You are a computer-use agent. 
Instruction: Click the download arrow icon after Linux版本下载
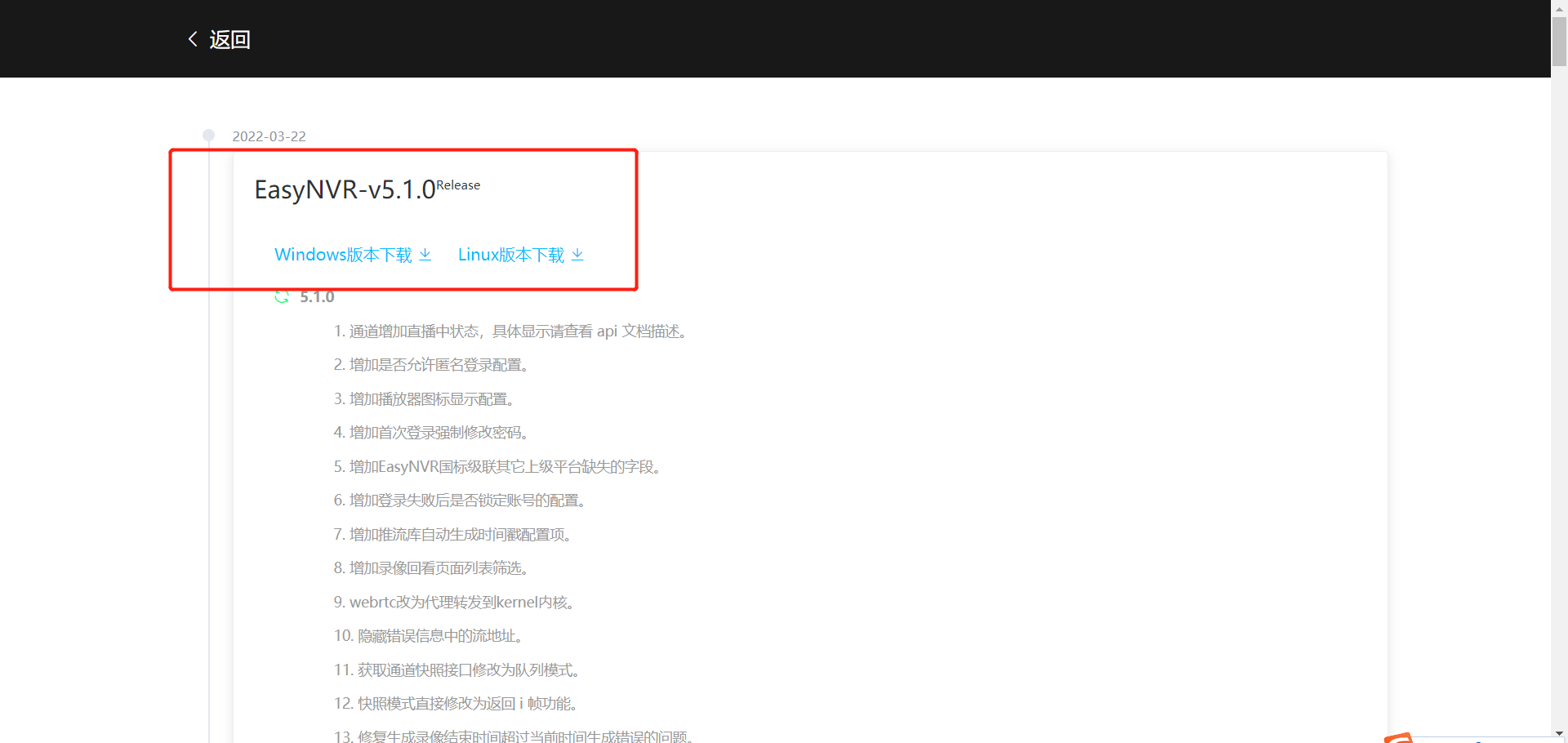tap(577, 255)
